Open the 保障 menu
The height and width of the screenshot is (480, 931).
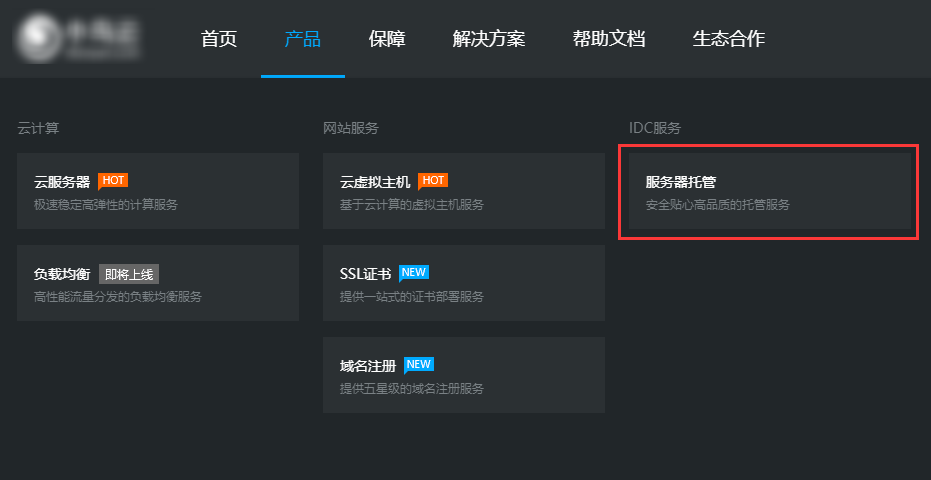(386, 39)
